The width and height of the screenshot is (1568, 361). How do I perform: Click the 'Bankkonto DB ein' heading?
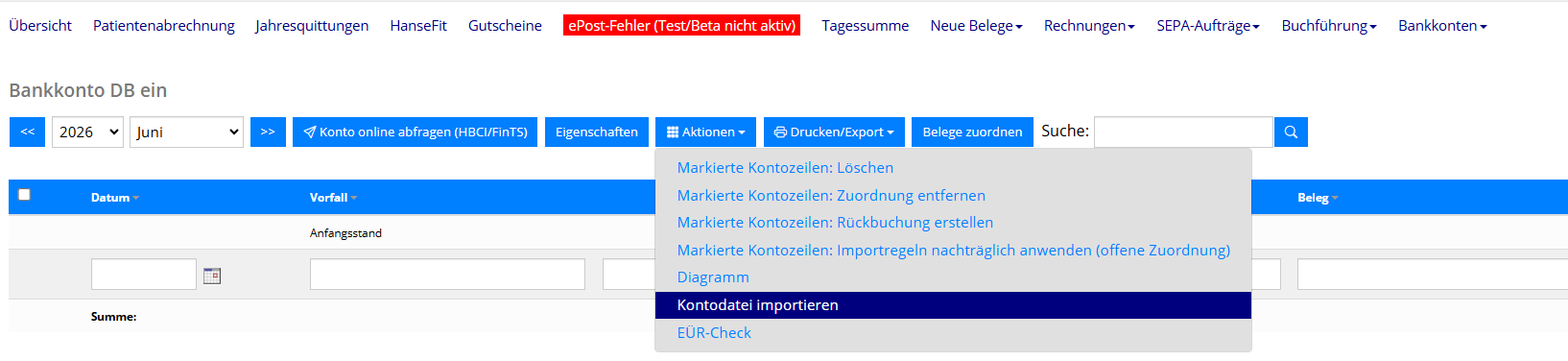point(88,90)
